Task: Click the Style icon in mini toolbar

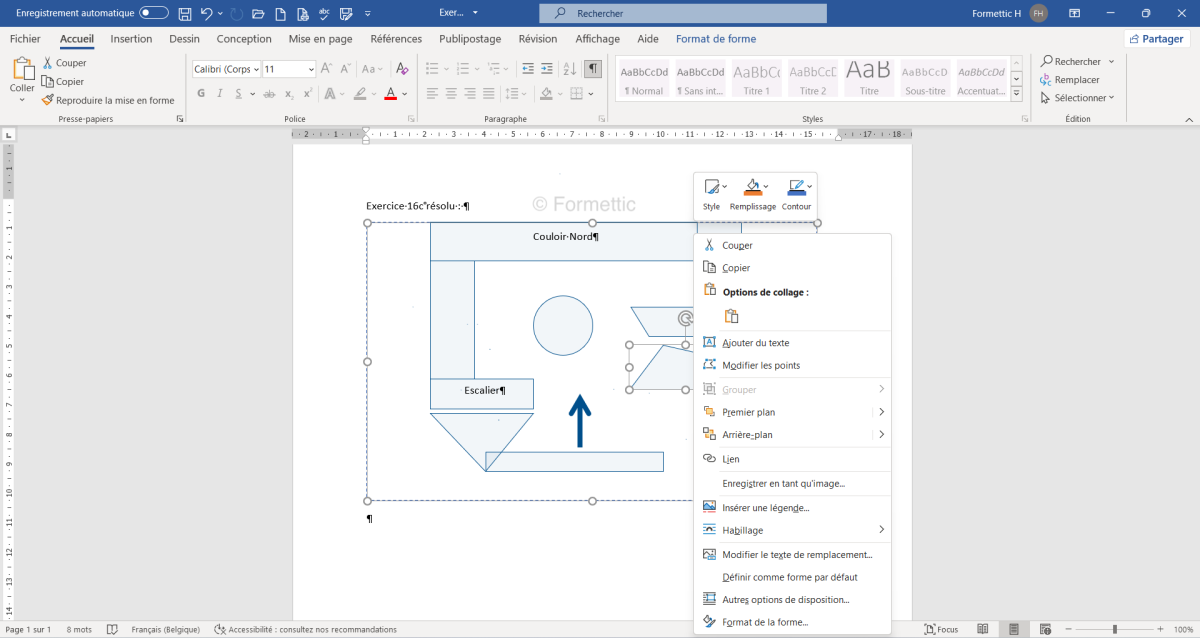Action: [x=711, y=187]
